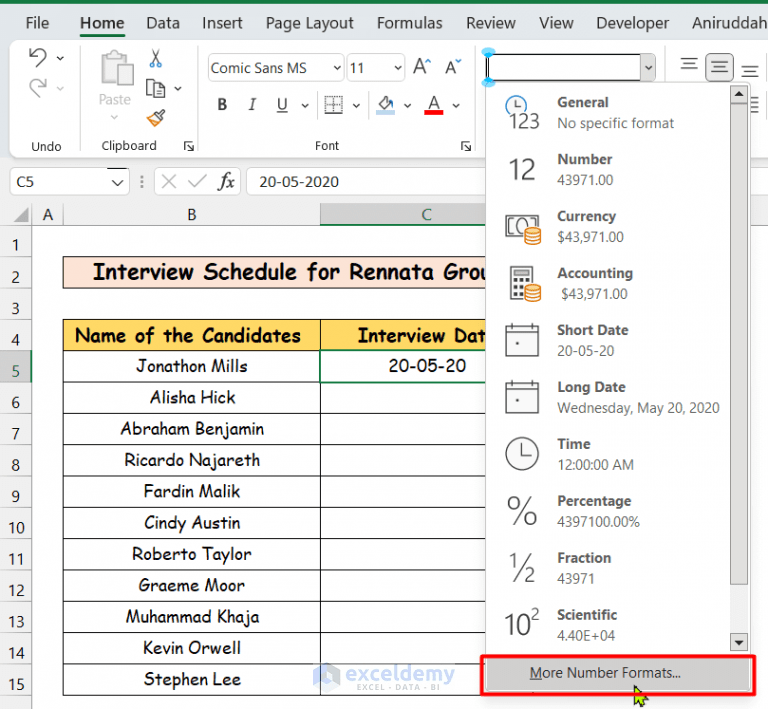Choose the Long Date format

point(608,397)
